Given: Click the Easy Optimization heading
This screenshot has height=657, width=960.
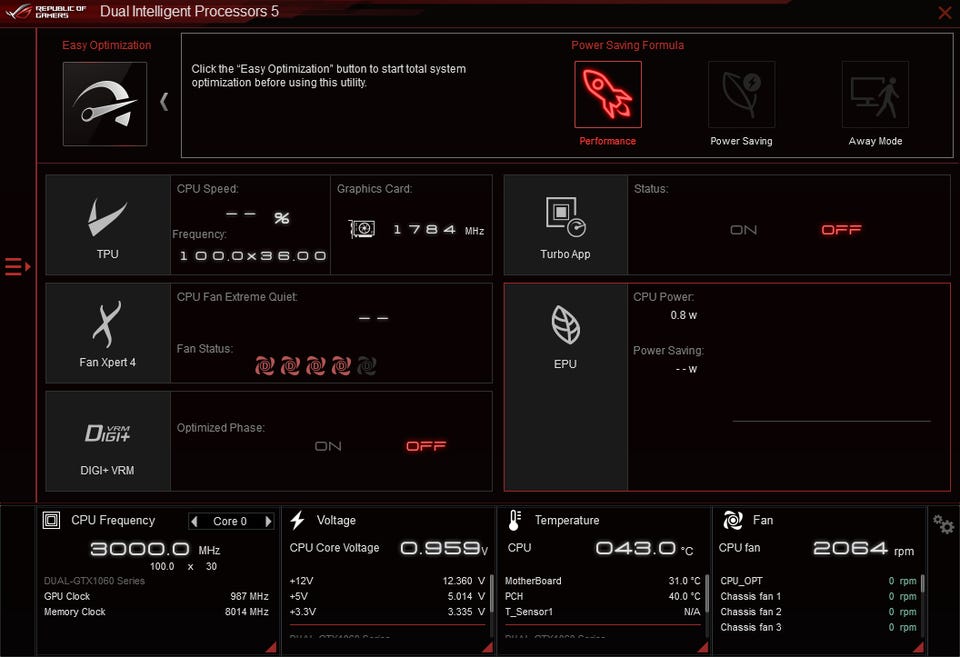Looking at the screenshot, I should pyautogui.click(x=107, y=45).
